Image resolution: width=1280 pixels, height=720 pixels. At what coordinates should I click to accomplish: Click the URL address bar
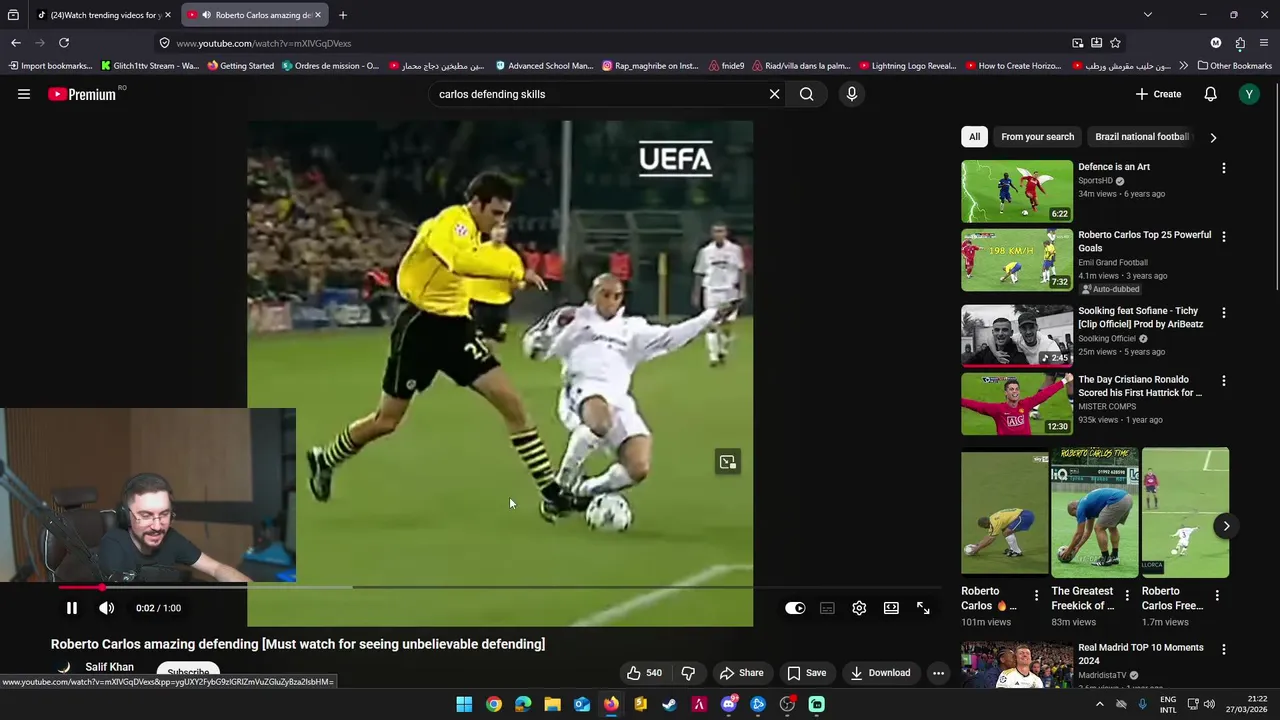pos(610,43)
